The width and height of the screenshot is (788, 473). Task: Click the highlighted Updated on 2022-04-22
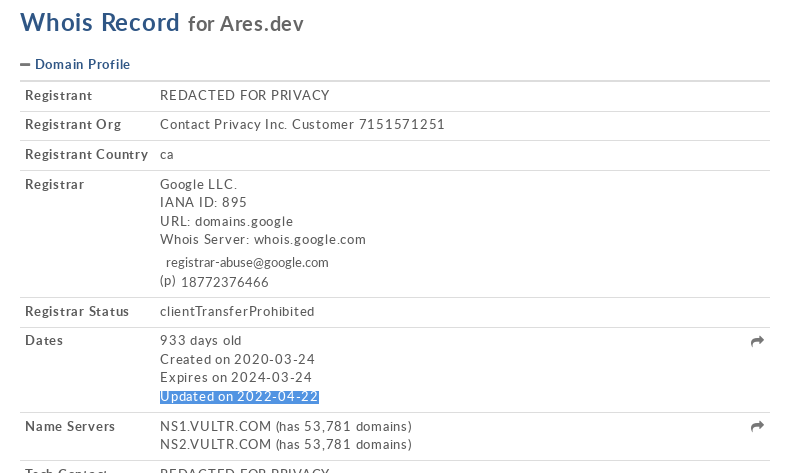point(239,397)
